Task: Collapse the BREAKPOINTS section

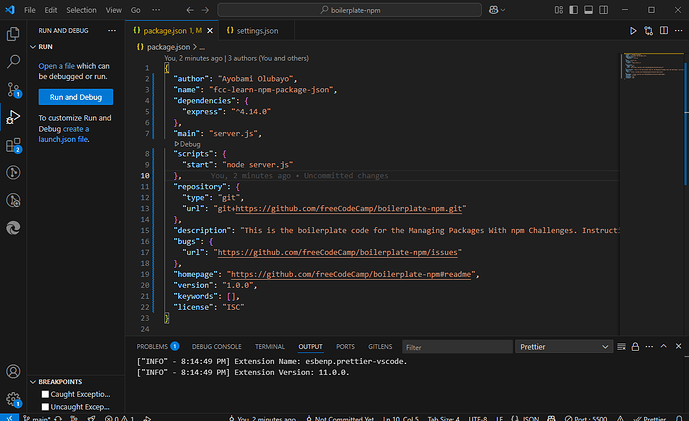Action: 33,382
